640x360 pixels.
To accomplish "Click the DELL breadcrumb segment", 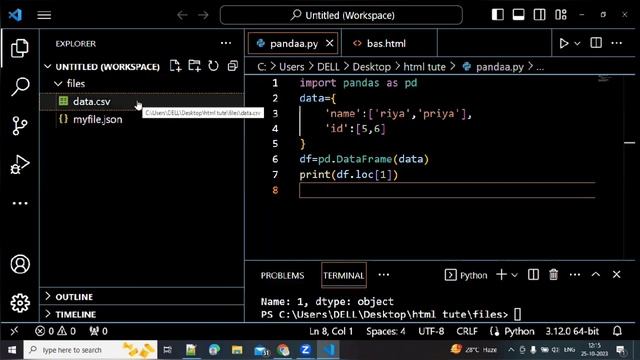I will click(x=328, y=67).
